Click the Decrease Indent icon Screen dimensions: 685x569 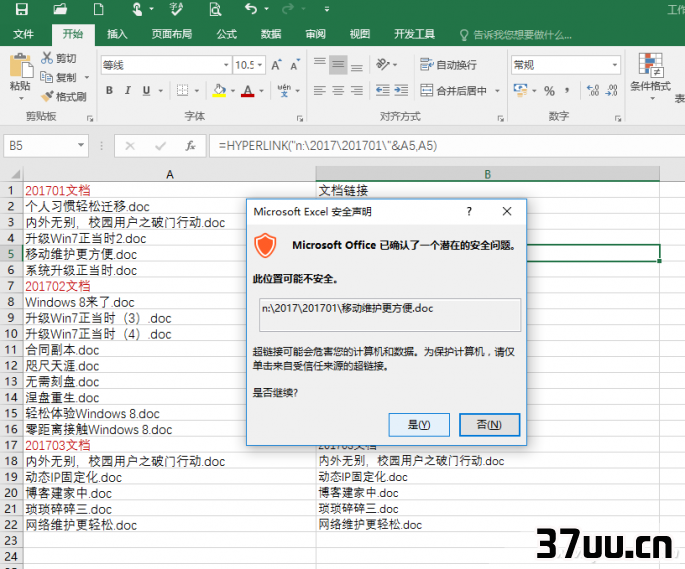tap(383, 90)
